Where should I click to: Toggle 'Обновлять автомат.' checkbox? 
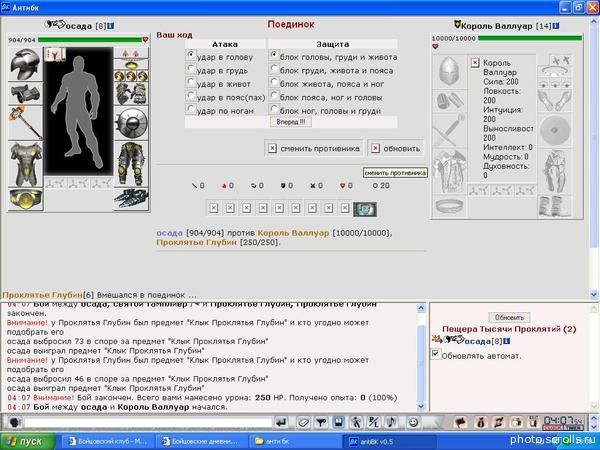pyautogui.click(x=436, y=354)
